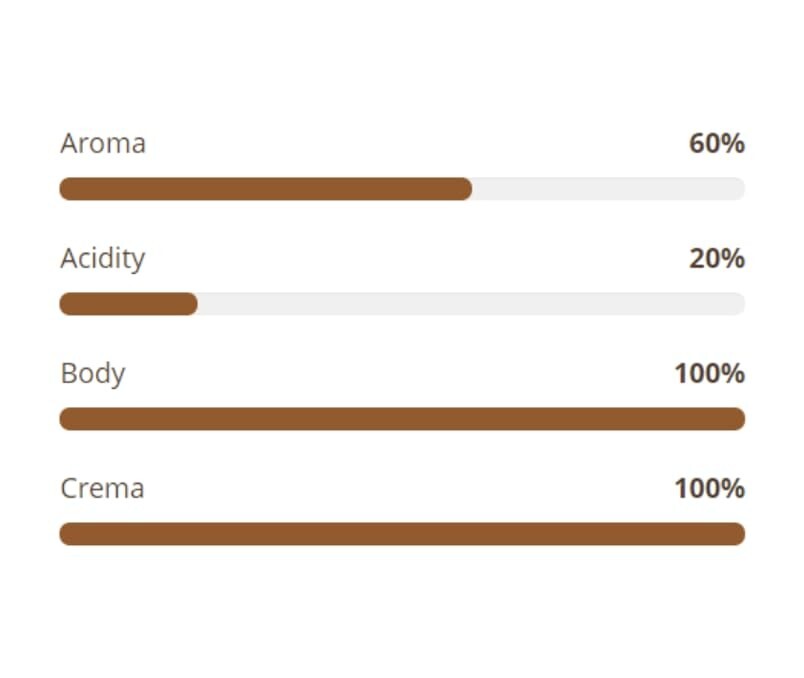Click the middle of the Crema bar
804x678 pixels.
click(x=402, y=534)
